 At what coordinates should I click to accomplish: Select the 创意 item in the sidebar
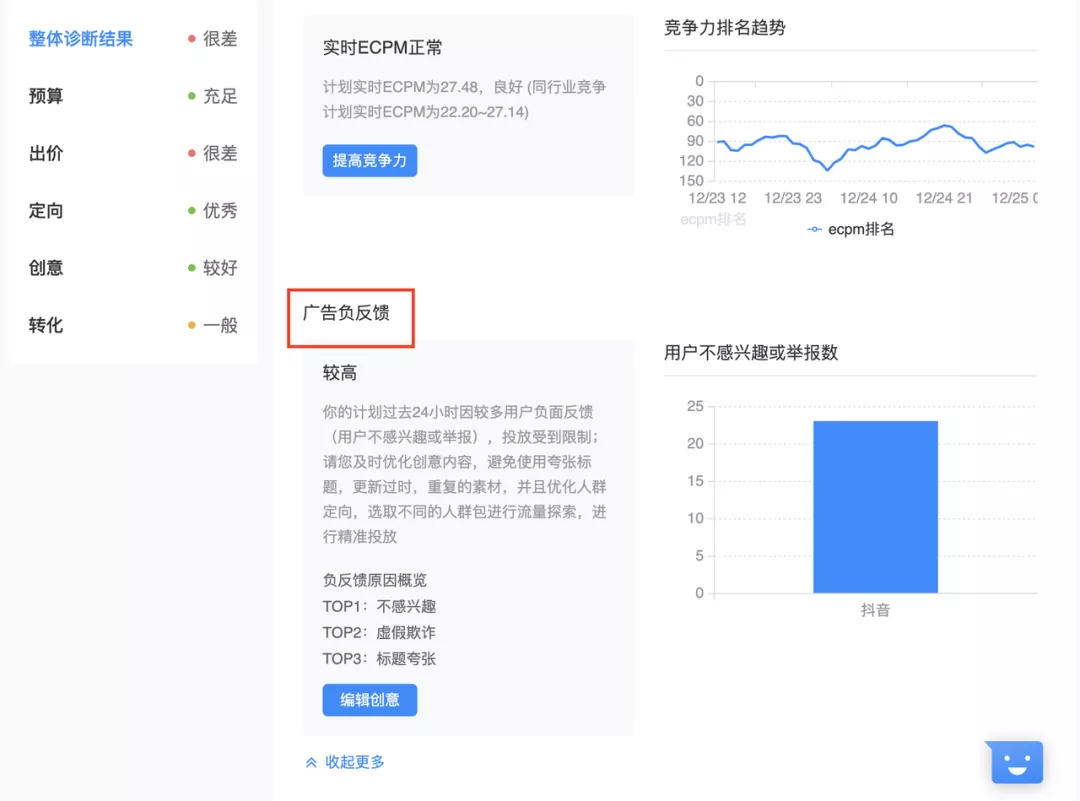pyautogui.click(x=45, y=267)
